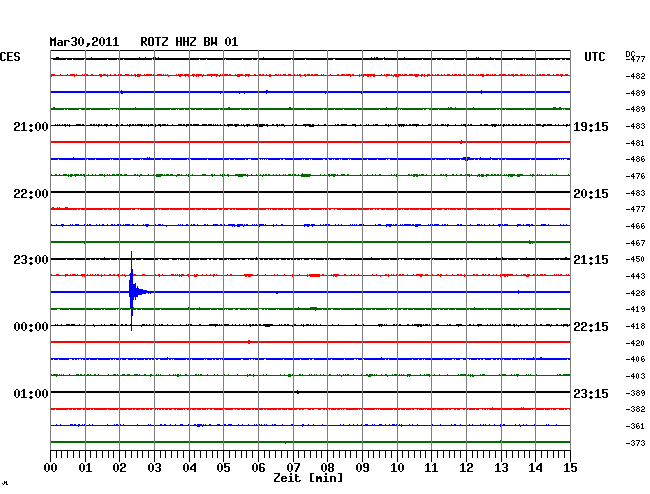650x494 pixels.
Task: Select the "UTC" column header
Action: pyautogui.click(x=594, y=57)
